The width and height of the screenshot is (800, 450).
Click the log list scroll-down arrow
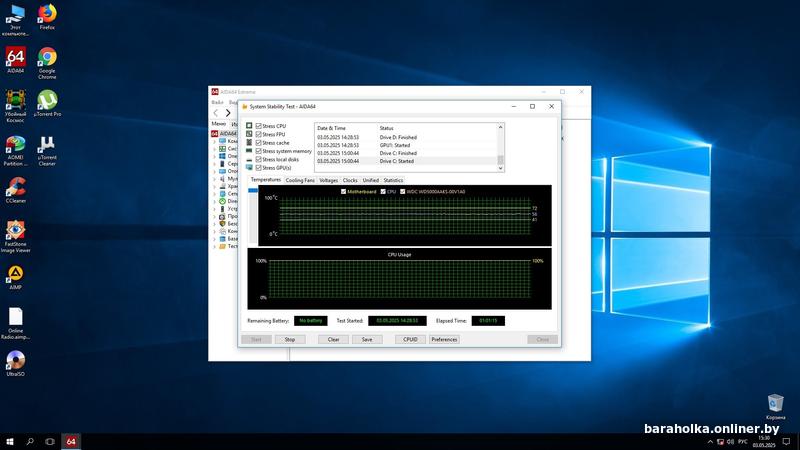pos(501,168)
